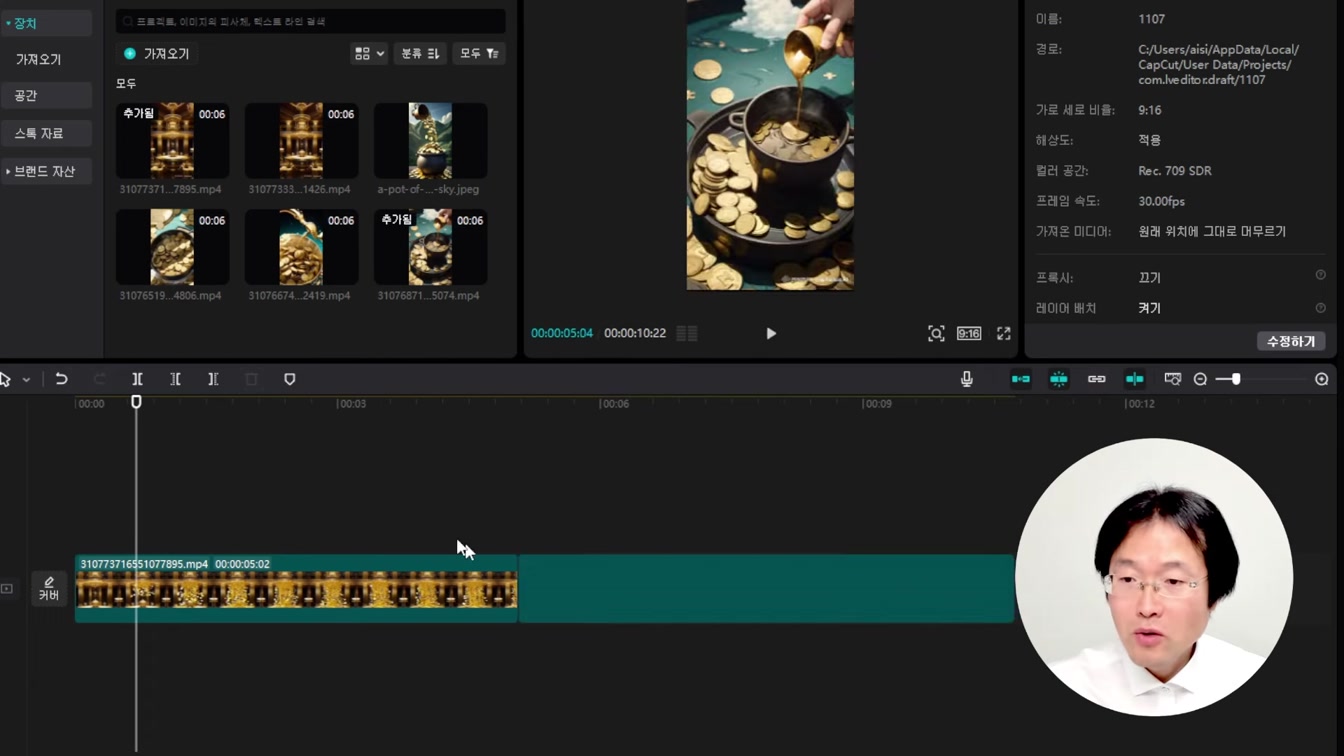Show info tooltip for 프록시

tap(1320, 275)
